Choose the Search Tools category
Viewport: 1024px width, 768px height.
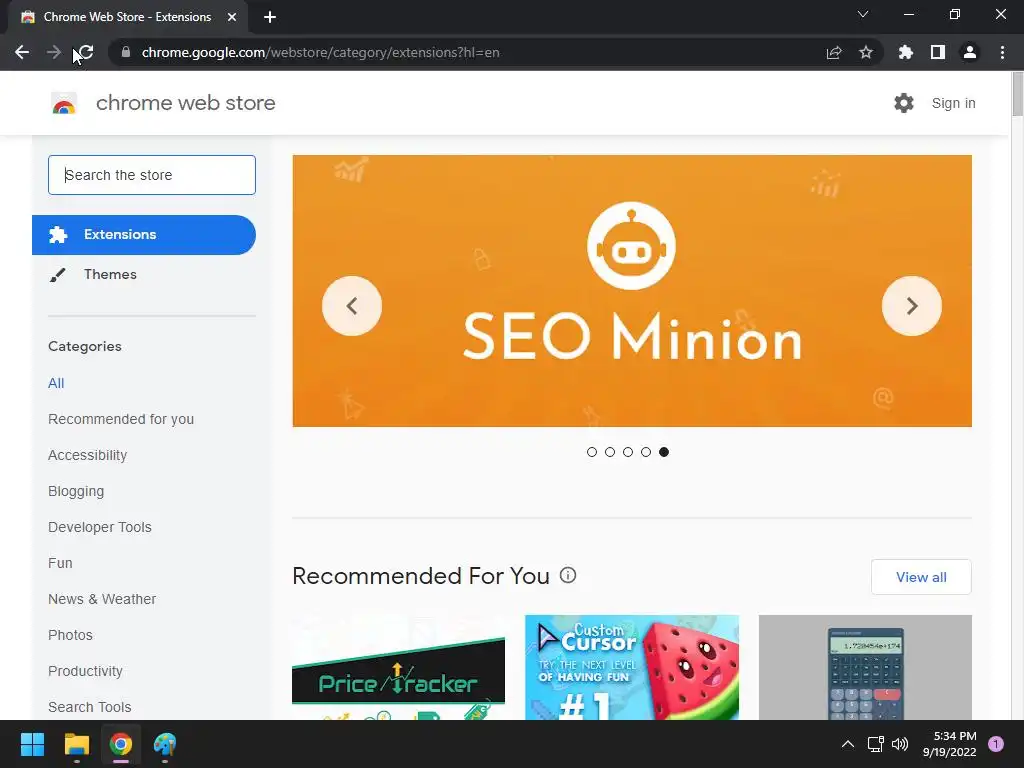tap(89, 707)
